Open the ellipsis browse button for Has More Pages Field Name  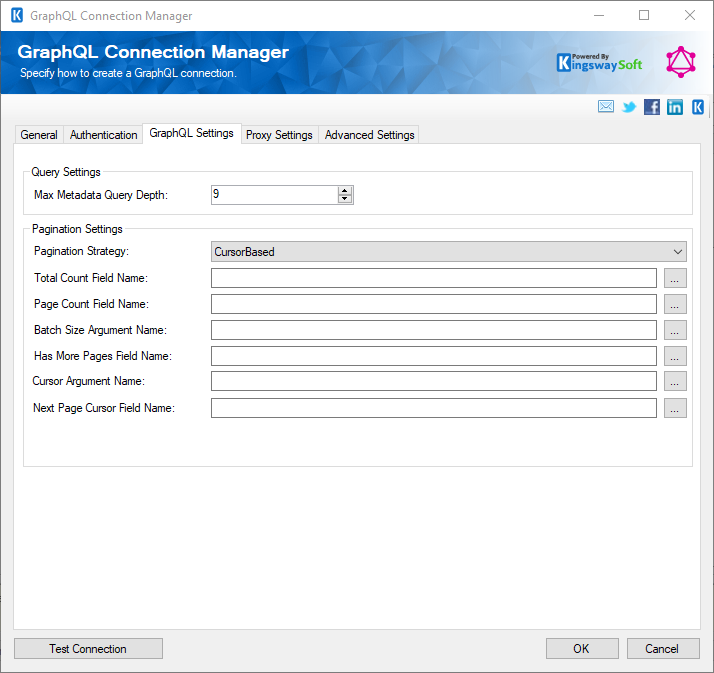[675, 356]
